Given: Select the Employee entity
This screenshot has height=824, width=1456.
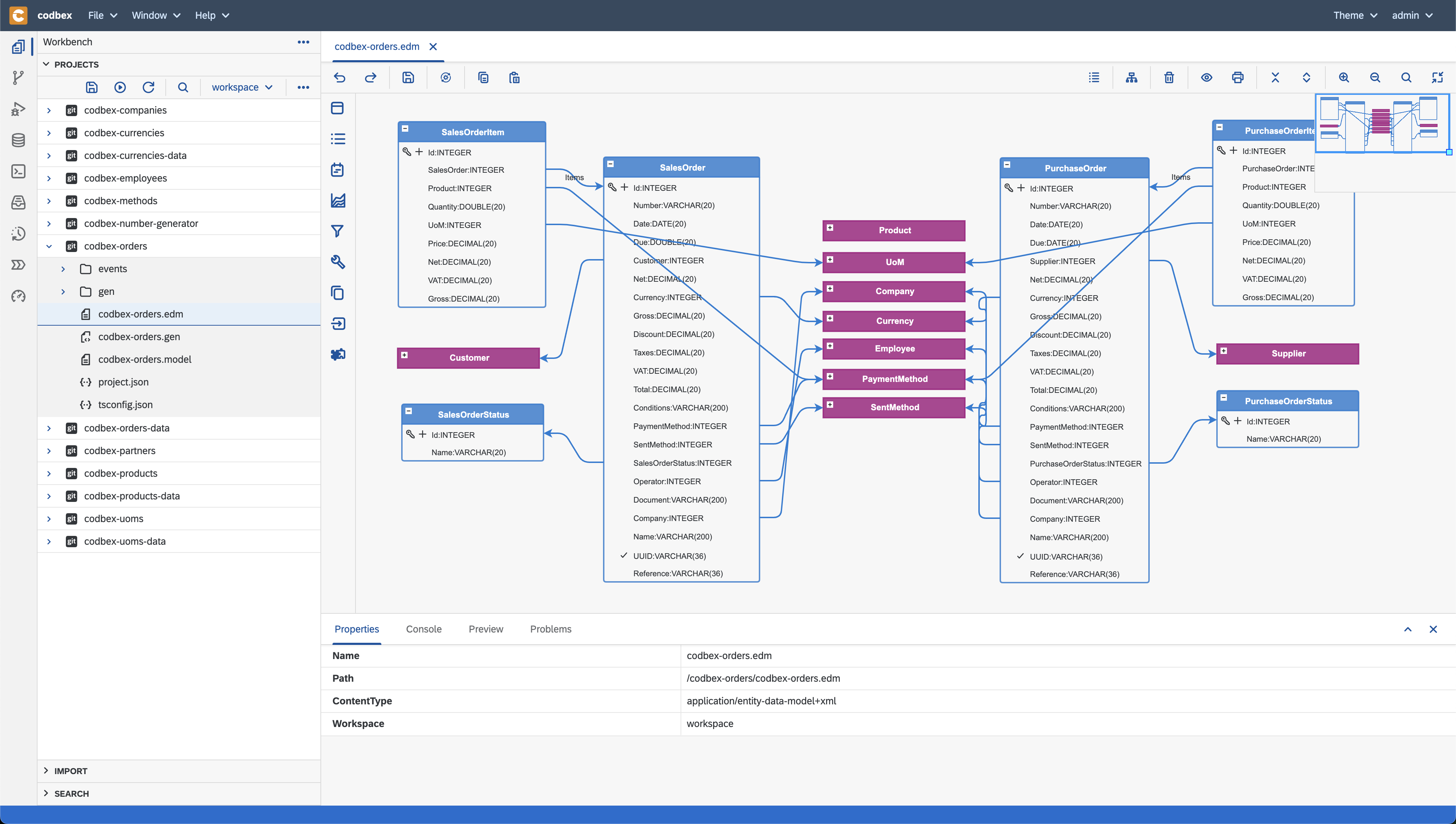Looking at the screenshot, I should [894, 349].
